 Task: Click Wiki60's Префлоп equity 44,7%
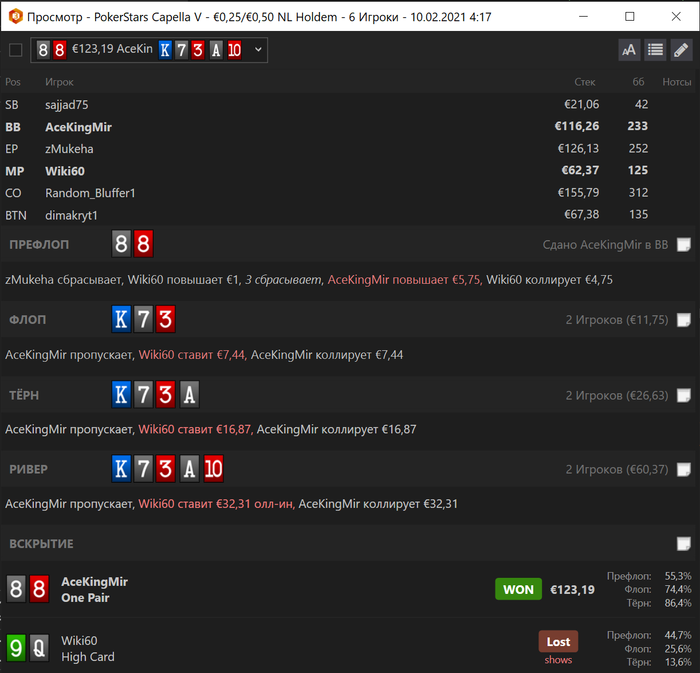click(678, 635)
